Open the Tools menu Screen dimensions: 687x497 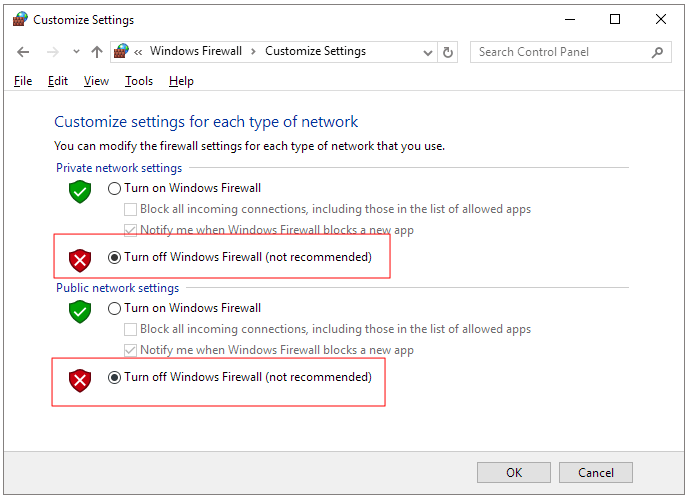click(x=139, y=81)
